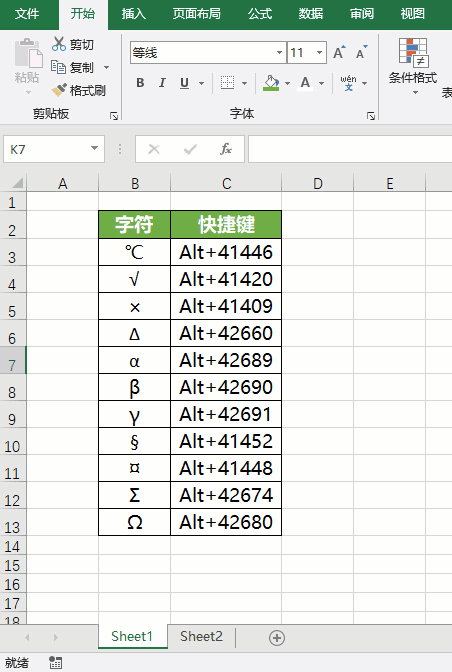
Task: Click the Cut scissors icon
Action: (x=59, y=44)
